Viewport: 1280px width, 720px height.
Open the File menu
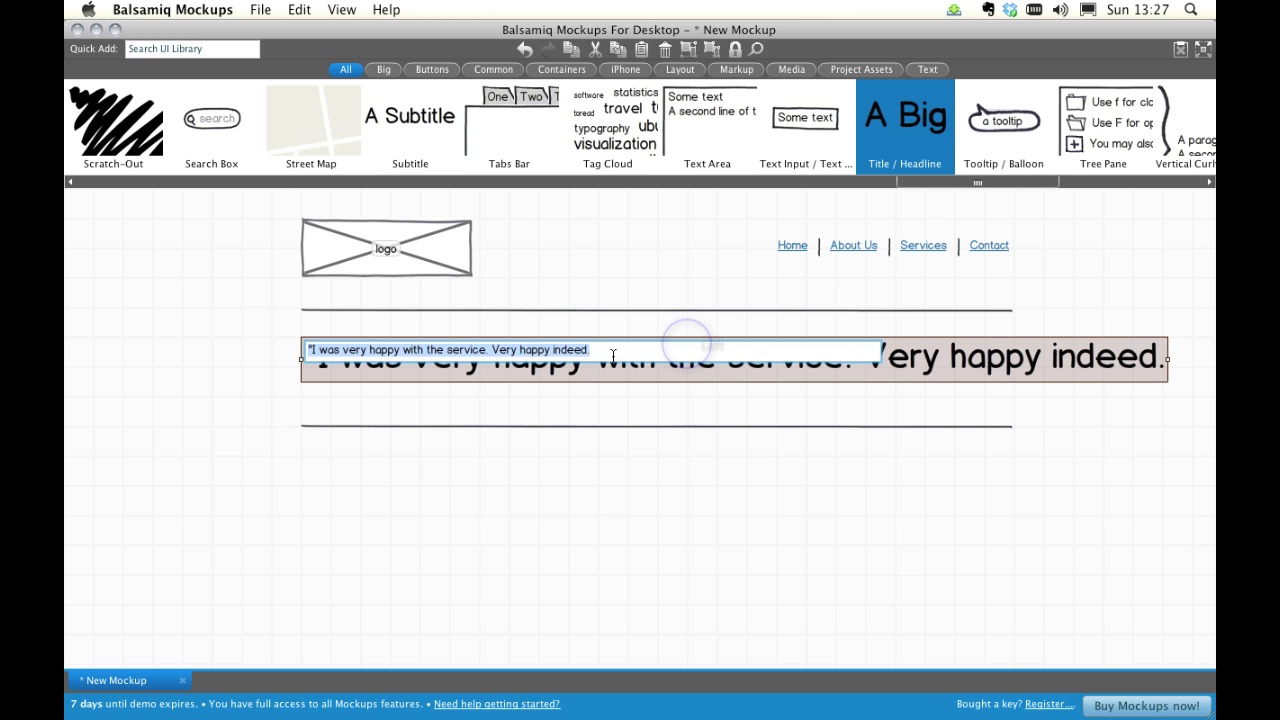click(x=260, y=9)
